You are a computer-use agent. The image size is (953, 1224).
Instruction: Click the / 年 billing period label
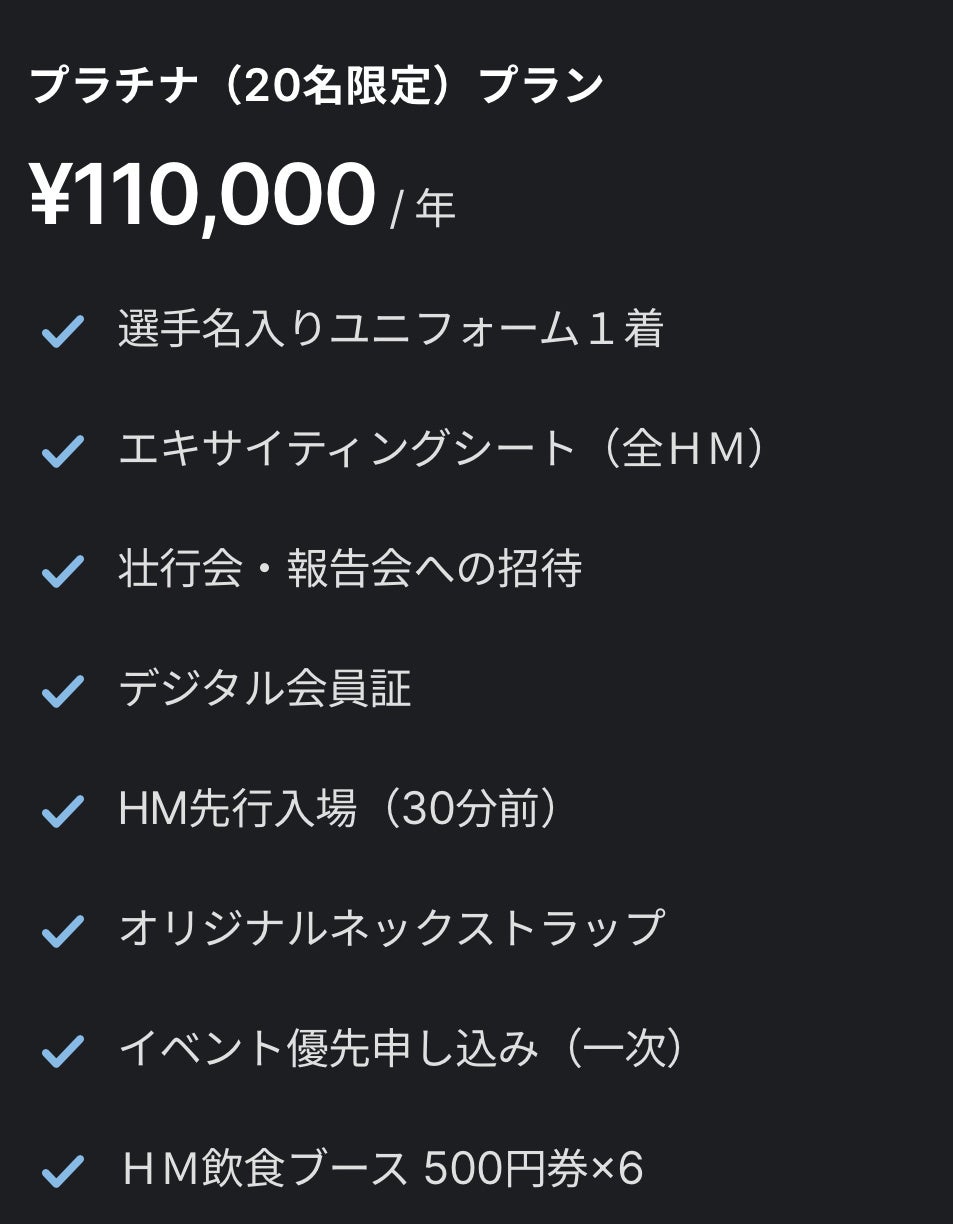pos(423,209)
